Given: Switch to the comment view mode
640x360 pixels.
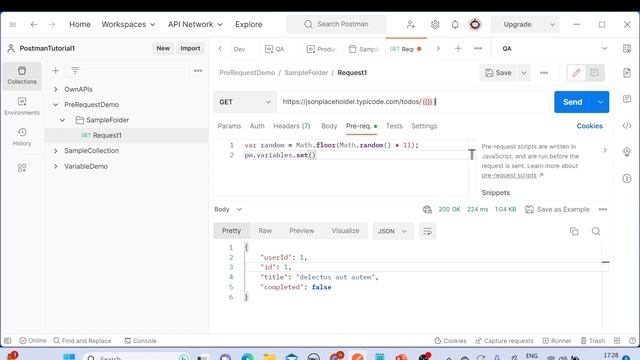Looking at the screenshot, I should tap(594, 73).
